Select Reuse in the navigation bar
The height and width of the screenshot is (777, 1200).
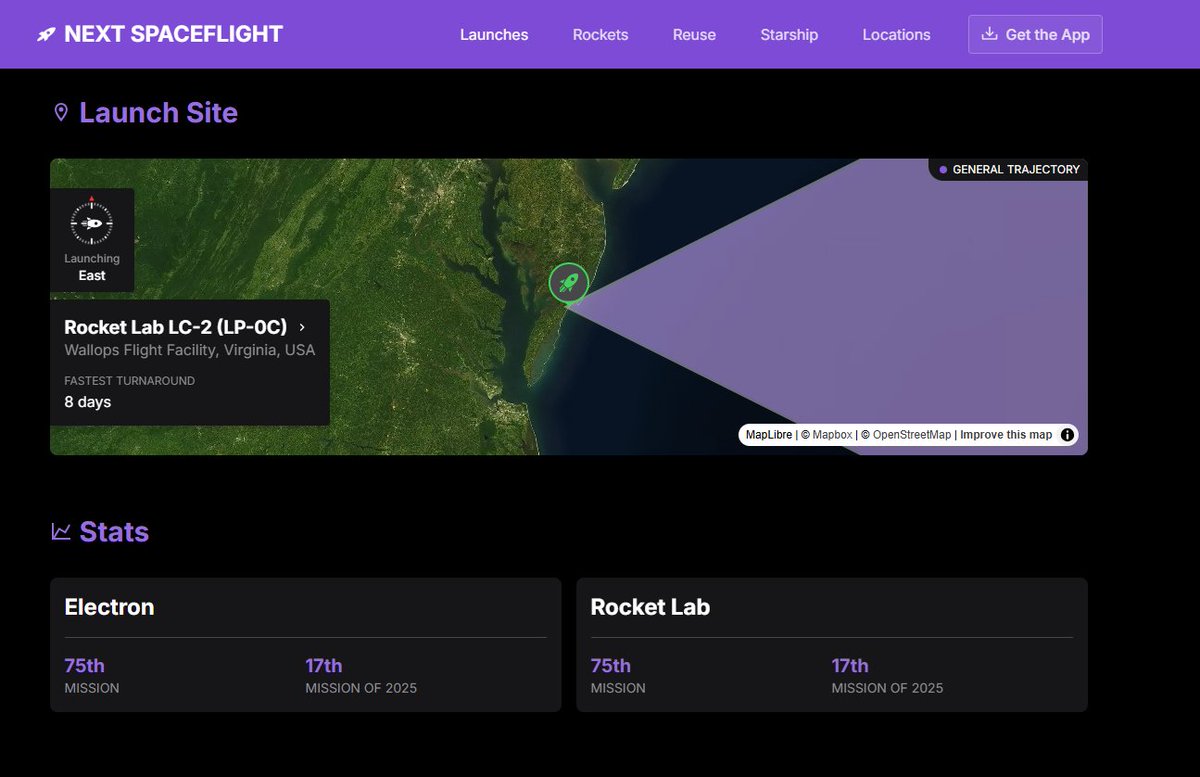click(x=694, y=34)
